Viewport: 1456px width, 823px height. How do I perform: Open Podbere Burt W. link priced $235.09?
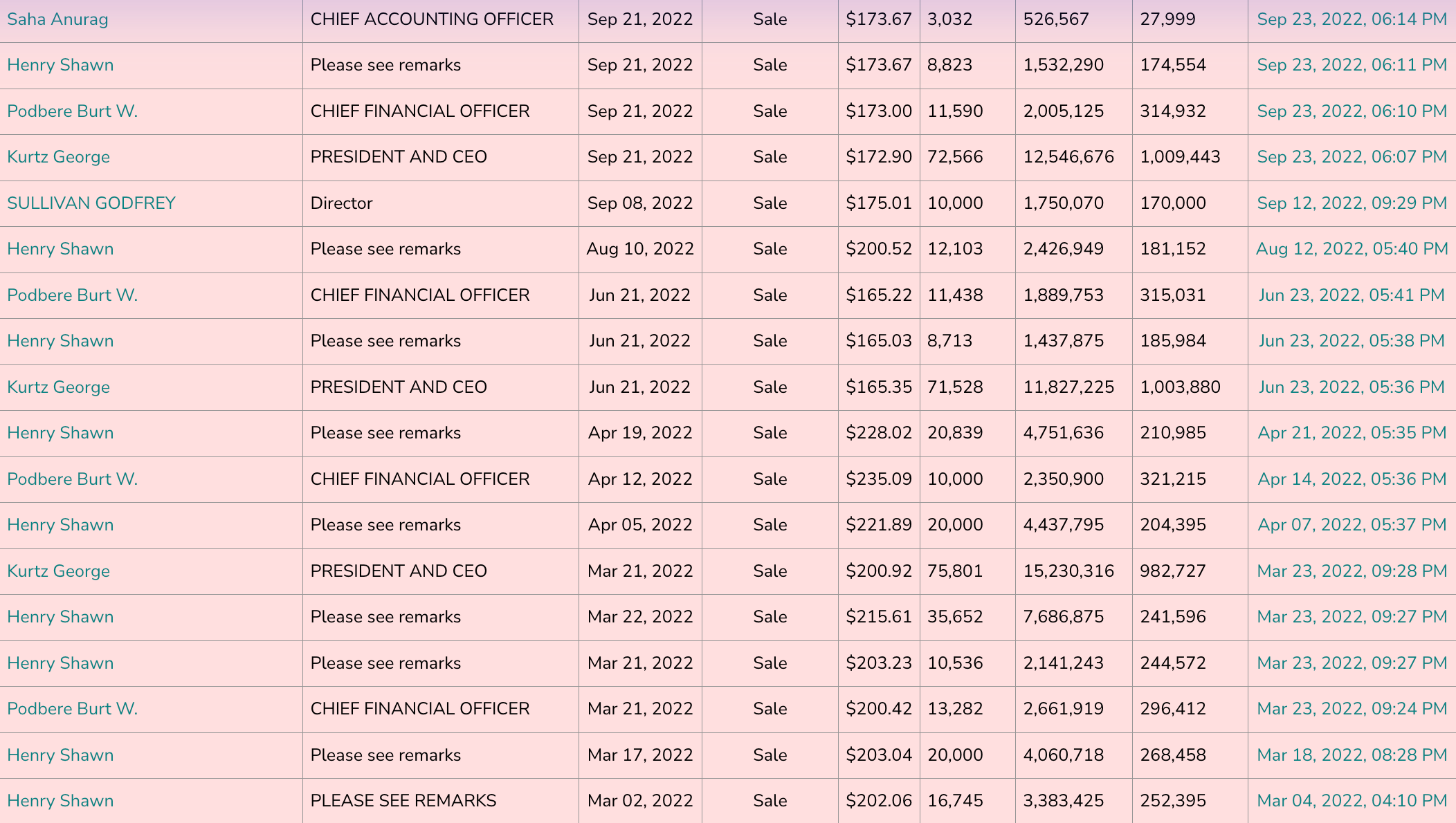[72, 479]
